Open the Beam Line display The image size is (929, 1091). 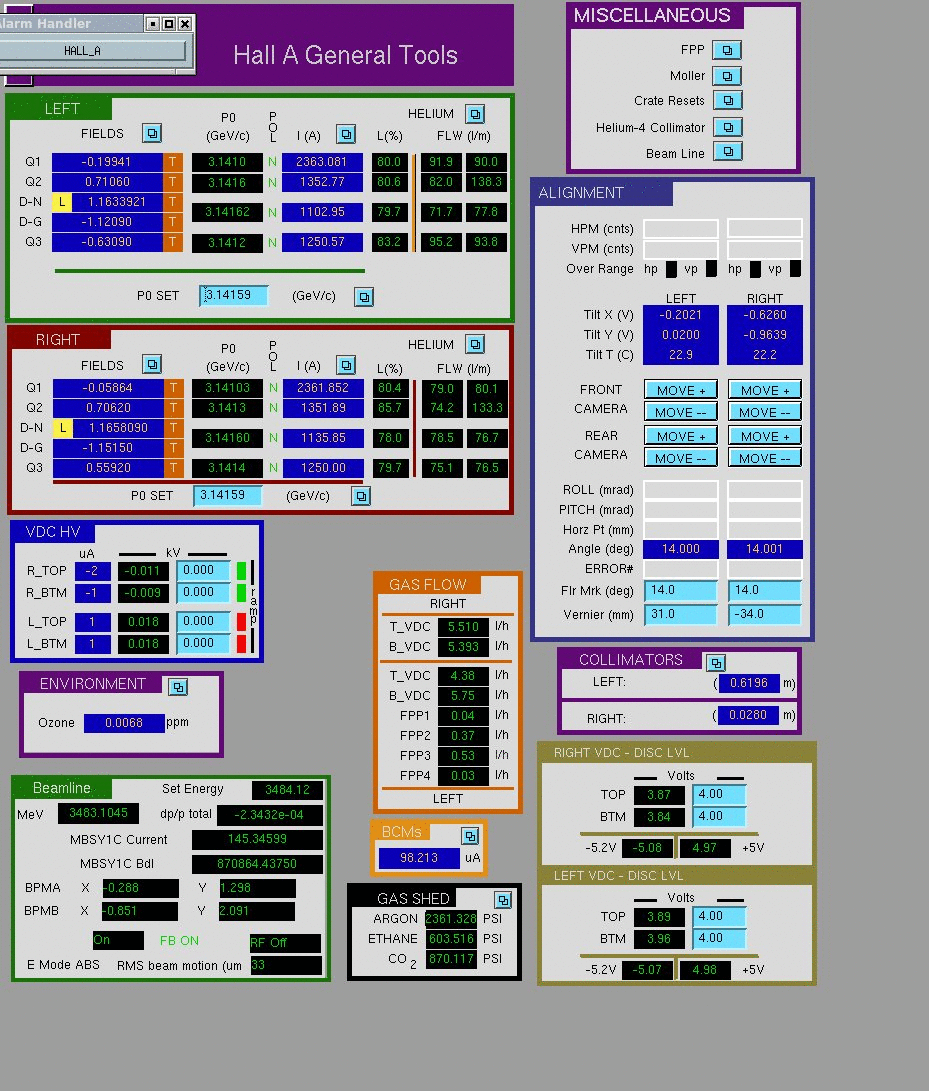(x=728, y=152)
